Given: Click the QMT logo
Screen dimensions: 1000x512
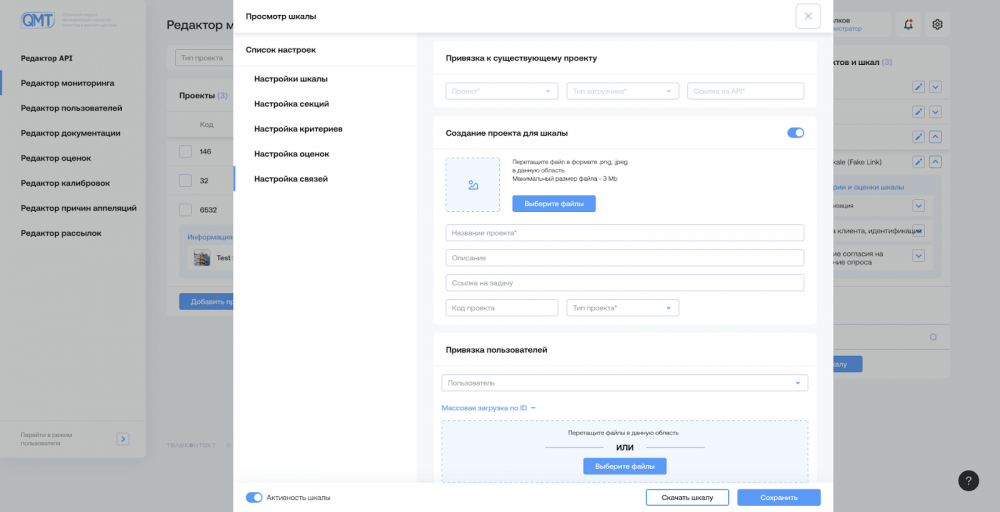Looking at the screenshot, I should [38, 20].
